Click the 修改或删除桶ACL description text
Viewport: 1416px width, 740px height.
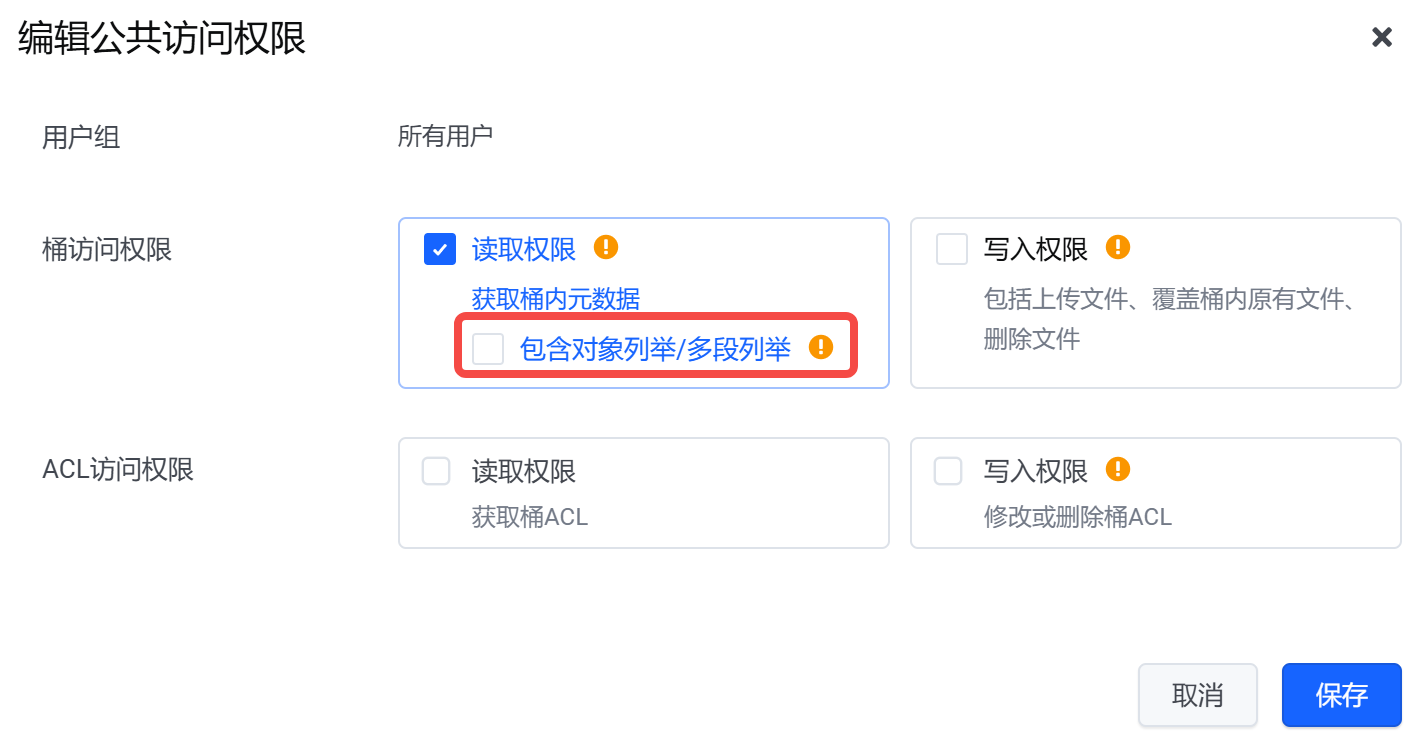pyautogui.click(x=1078, y=517)
